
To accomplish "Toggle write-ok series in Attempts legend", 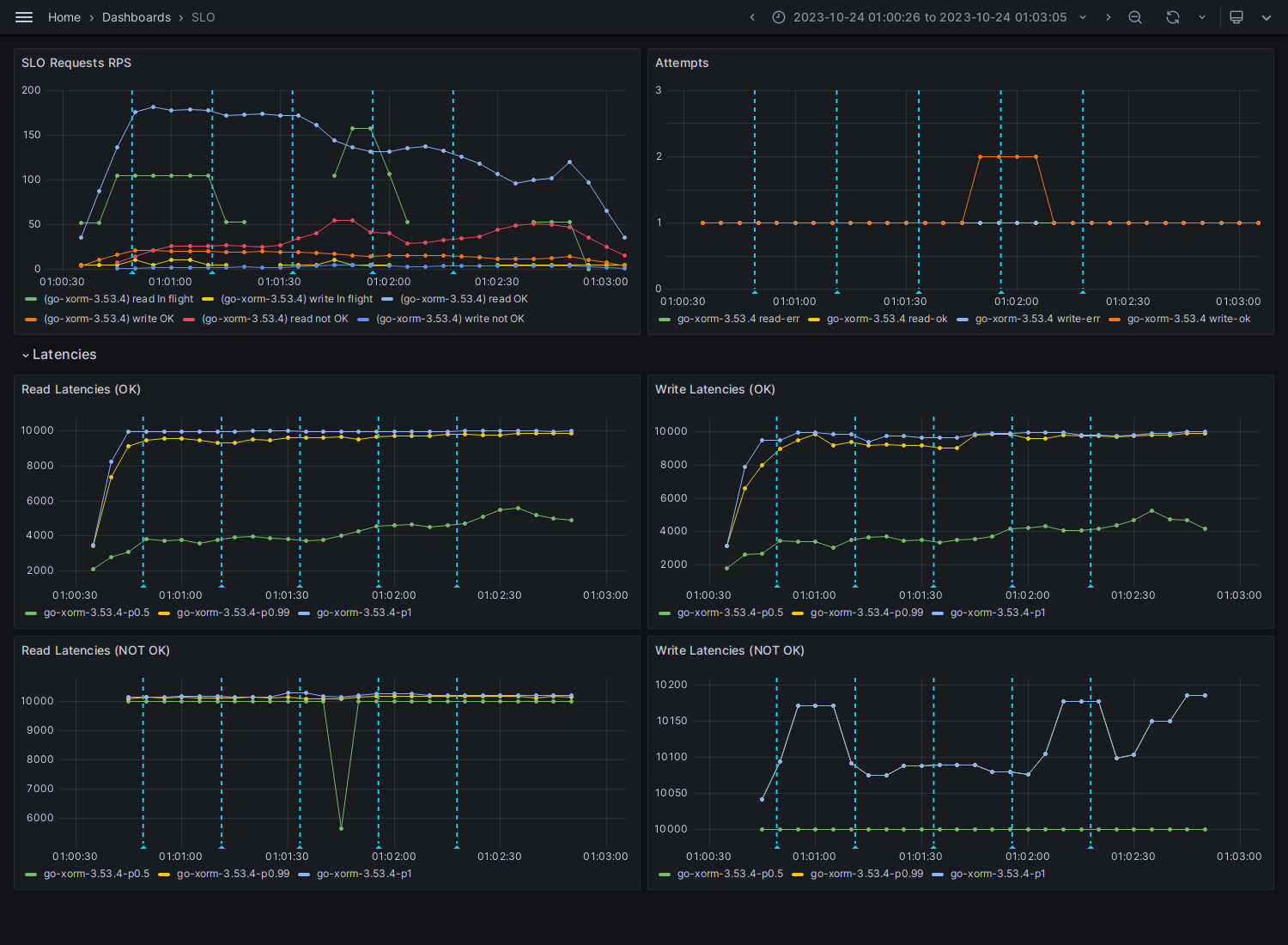I will [1188, 319].
